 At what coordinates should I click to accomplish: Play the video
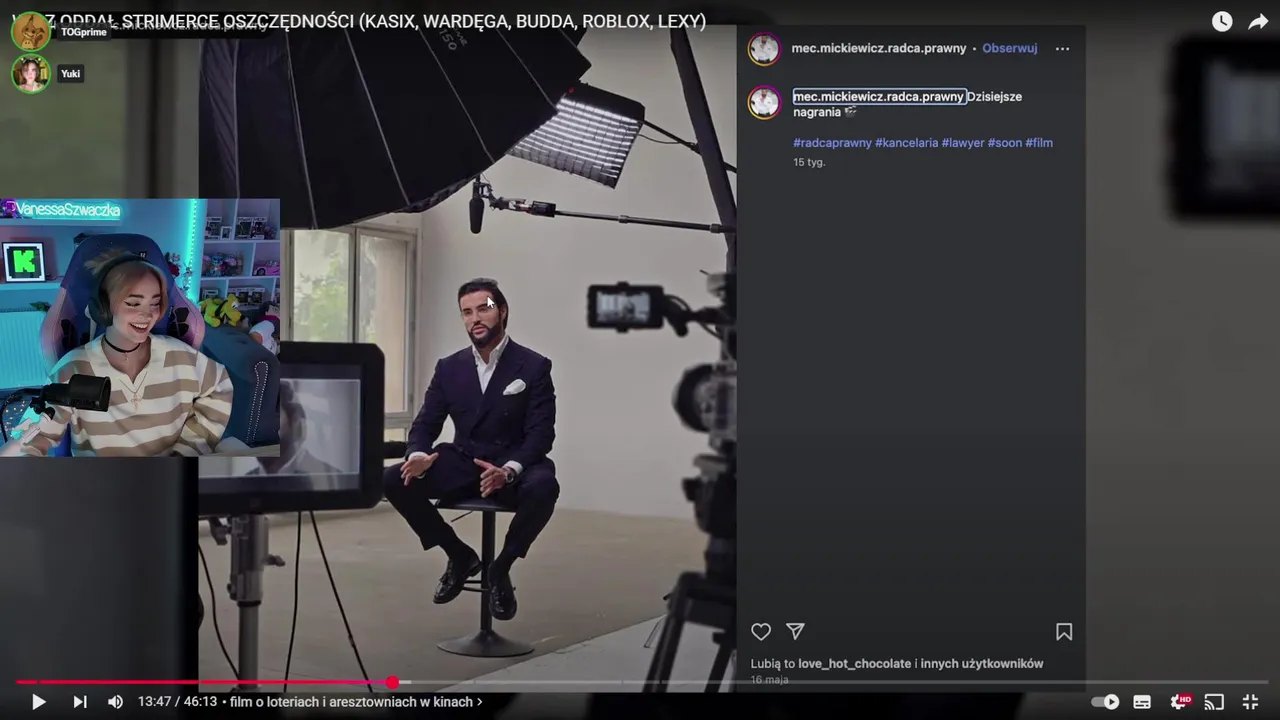38,702
